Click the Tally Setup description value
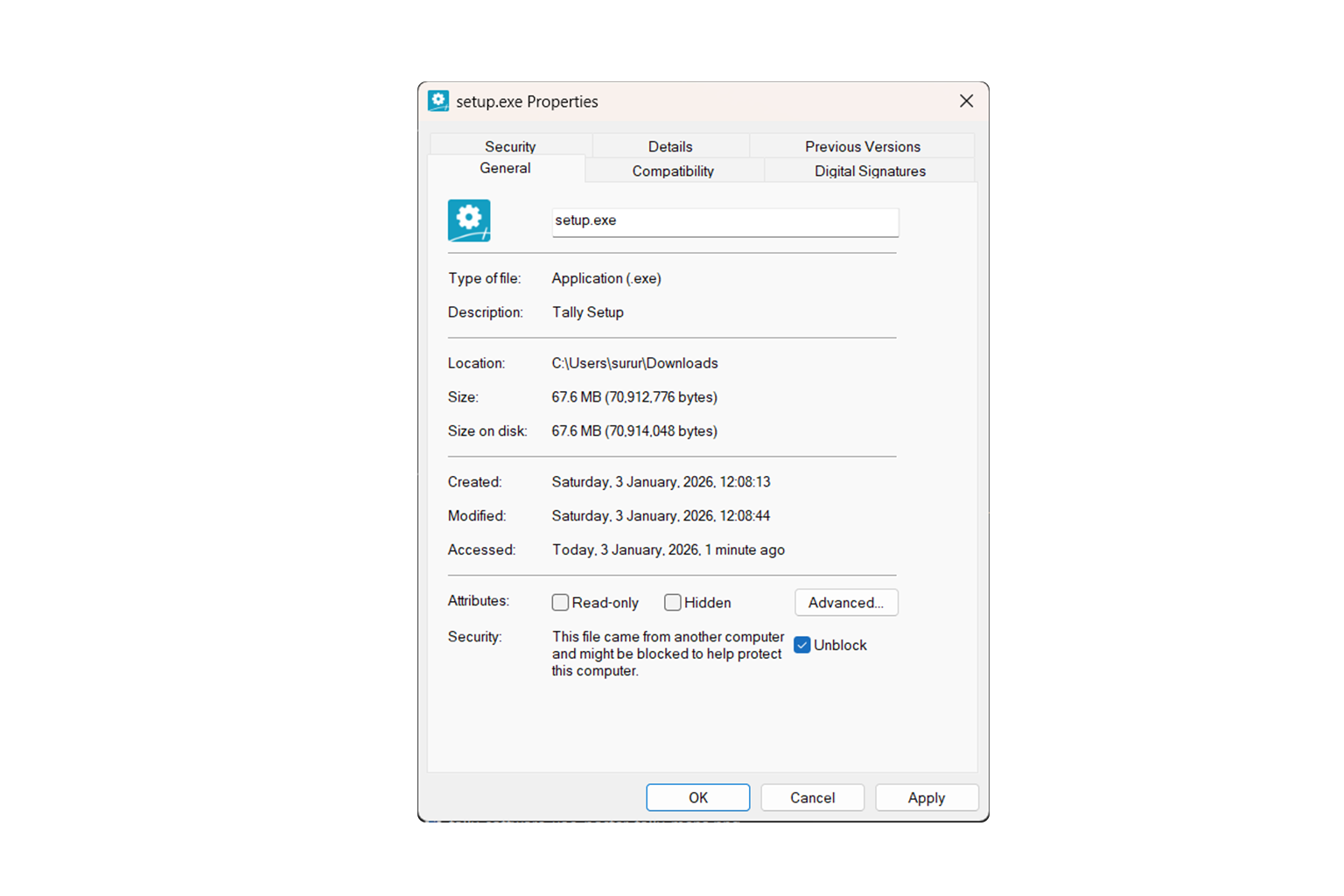 pos(588,312)
